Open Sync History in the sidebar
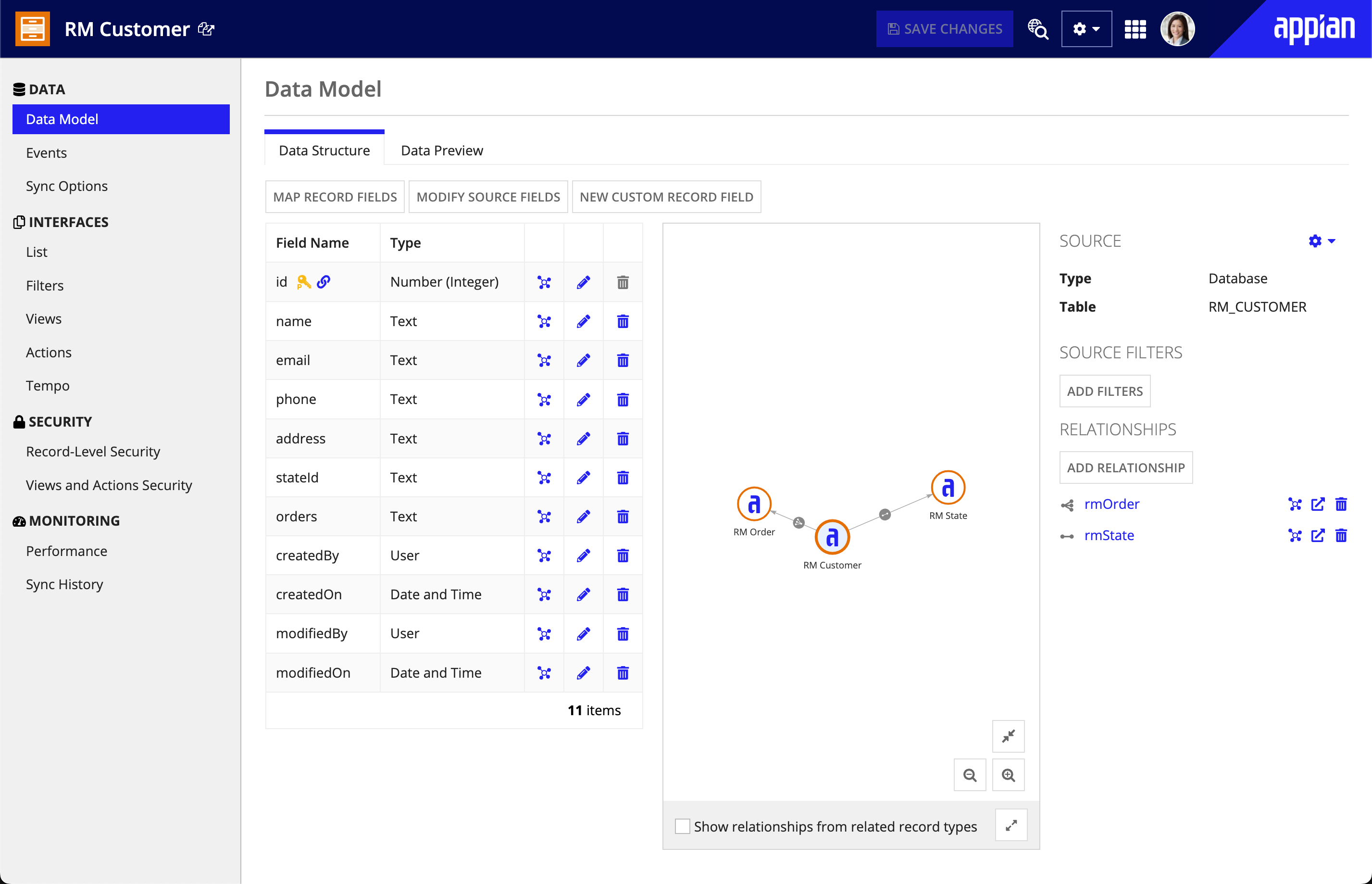This screenshot has height=884, width=1372. tap(64, 584)
